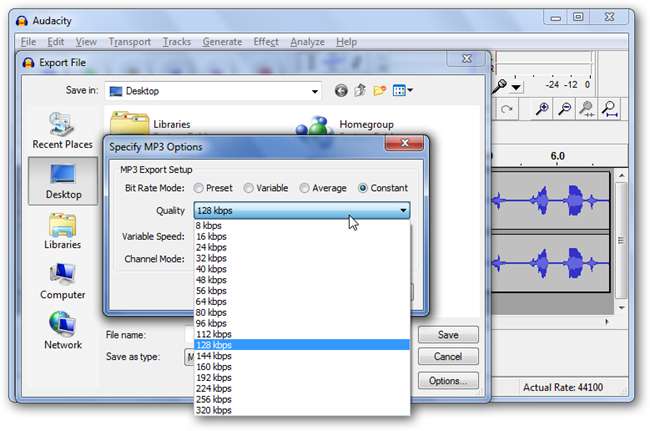Choose Variable bit rate mode
This screenshot has height=431, width=650.
(x=249, y=188)
